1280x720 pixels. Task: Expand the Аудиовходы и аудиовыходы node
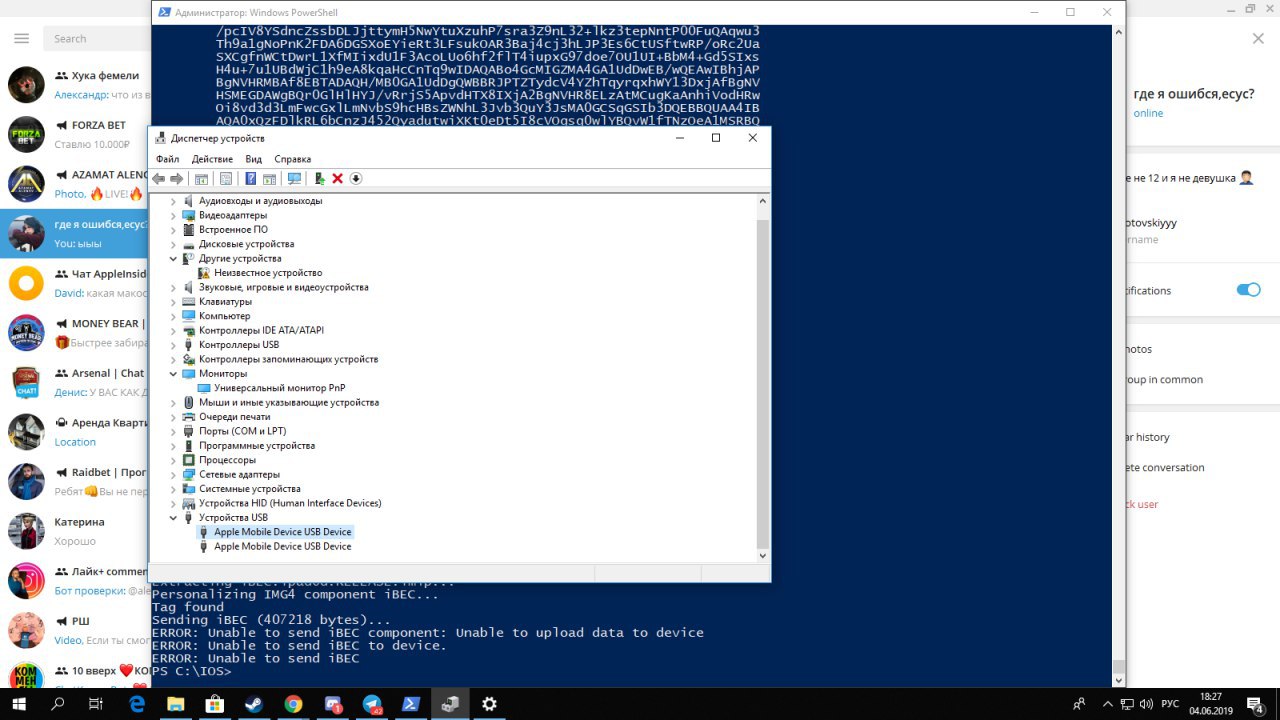point(173,201)
